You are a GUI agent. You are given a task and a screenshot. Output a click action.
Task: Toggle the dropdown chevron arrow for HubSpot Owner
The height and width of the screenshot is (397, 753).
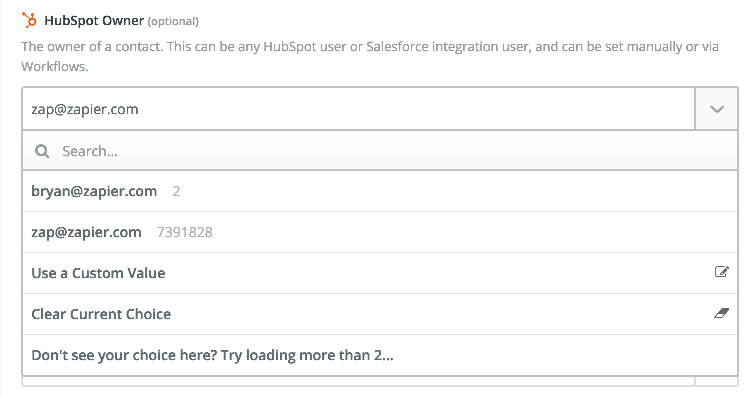point(717,109)
